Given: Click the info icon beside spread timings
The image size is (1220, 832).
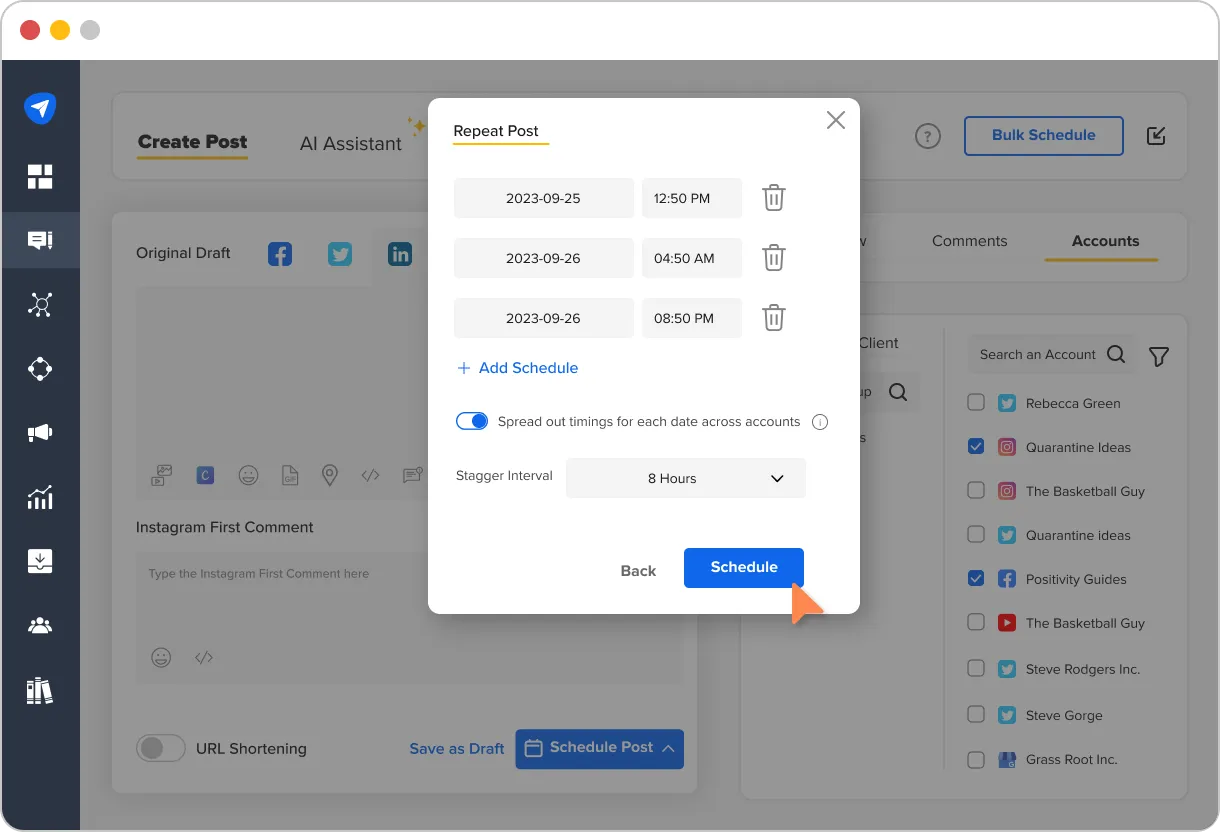Looking at the screenshot, I should [x=820, y=422].
